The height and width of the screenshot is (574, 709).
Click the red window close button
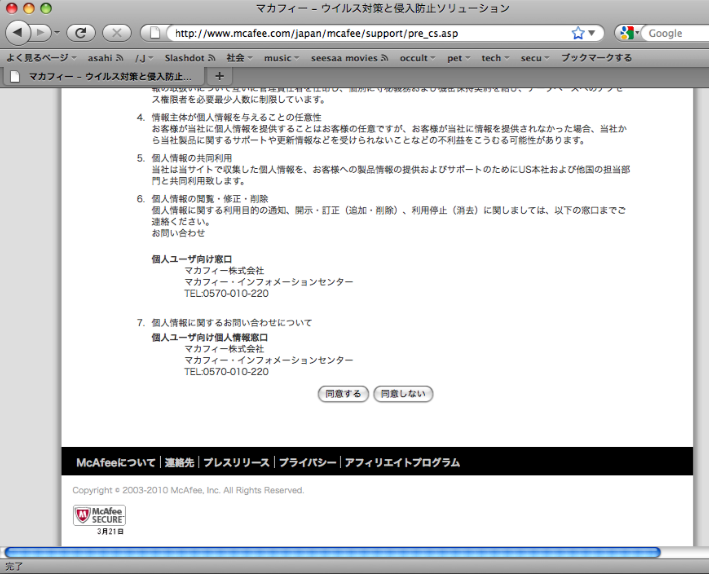pyautogui.click(x=11, y=8)
